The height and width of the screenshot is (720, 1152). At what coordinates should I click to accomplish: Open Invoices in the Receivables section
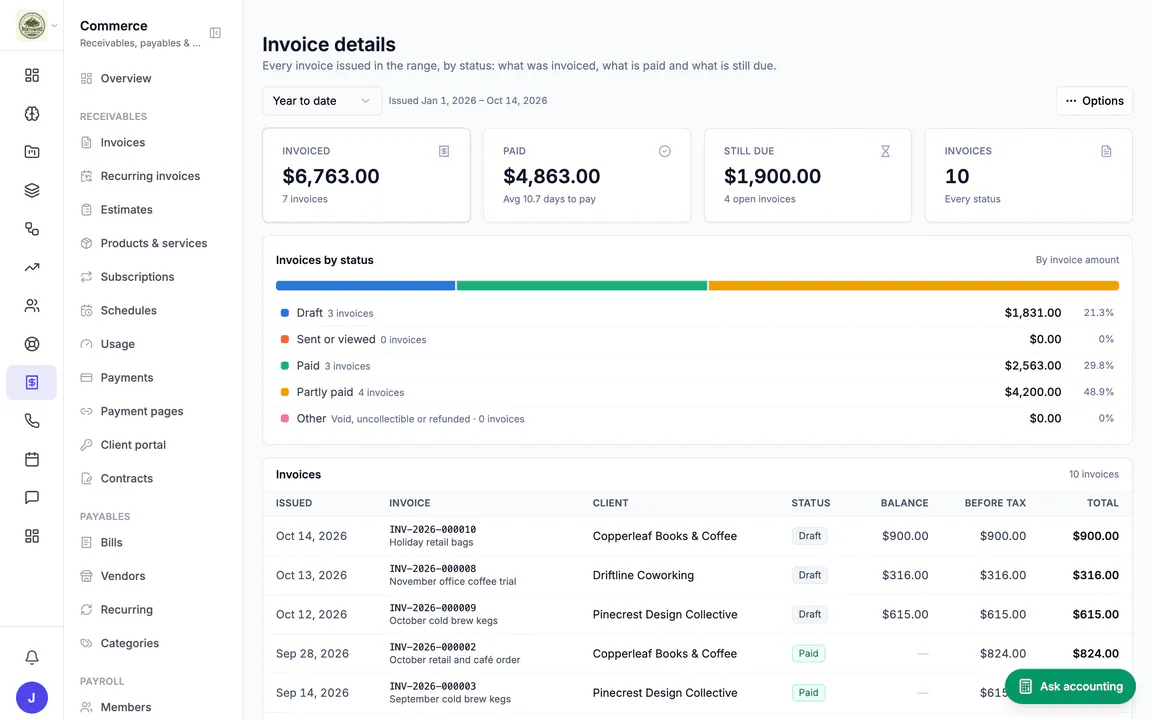pyautogui.click(x=123, y=143)
